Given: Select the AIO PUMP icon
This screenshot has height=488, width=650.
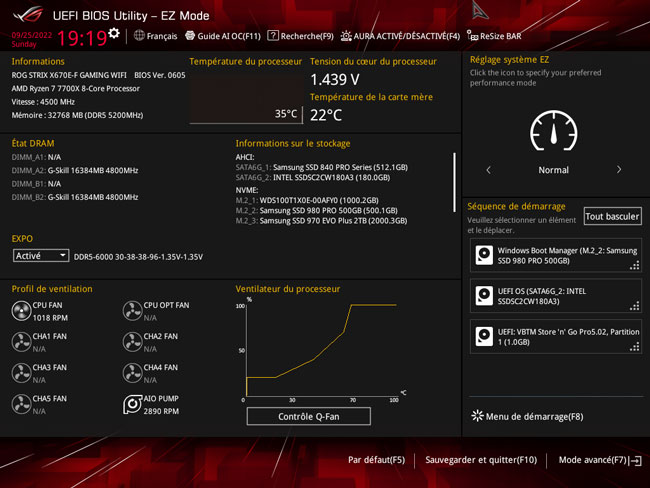Looking at the screenshot, I should [132, 404].
